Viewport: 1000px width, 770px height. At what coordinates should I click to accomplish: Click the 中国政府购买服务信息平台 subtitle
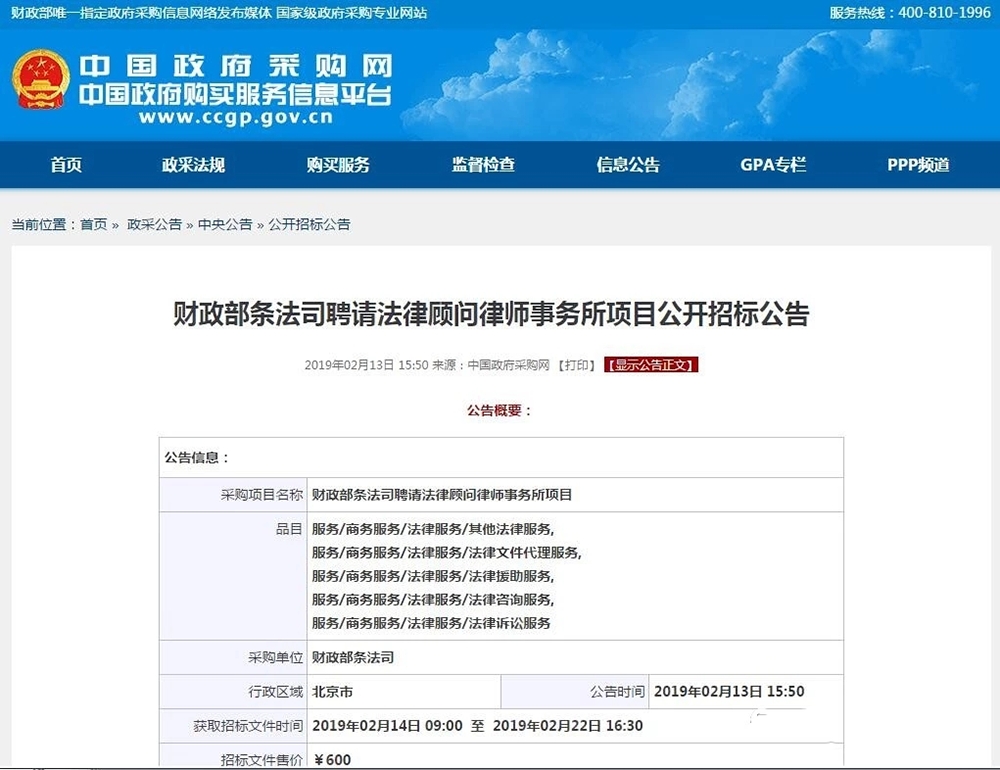click(x=235, y=94)
